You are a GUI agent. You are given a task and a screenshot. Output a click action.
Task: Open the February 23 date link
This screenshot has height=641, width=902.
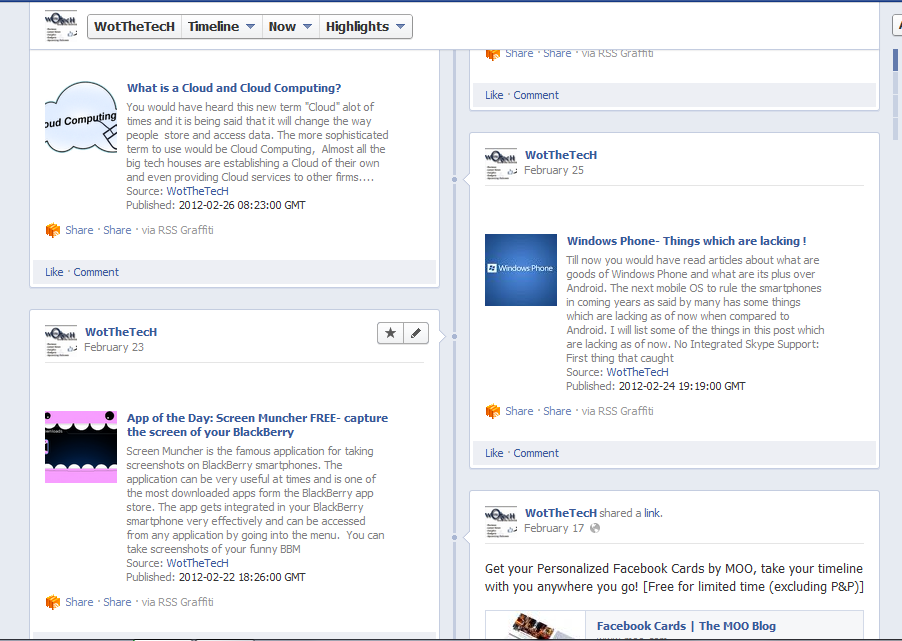click(x=114, y=347)
